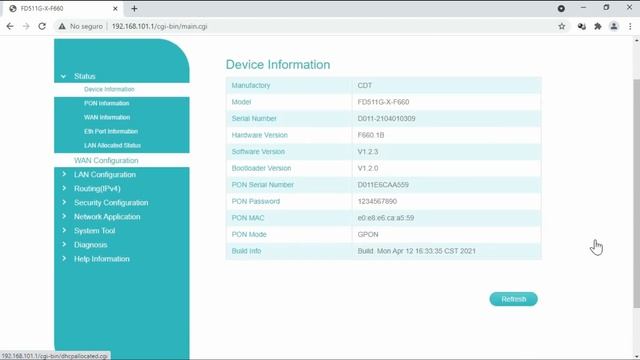The width and height of the screenshot is (640, 360).
Task: Select the Bootloader Version value V1.2.0
Action: pos(368,168)
